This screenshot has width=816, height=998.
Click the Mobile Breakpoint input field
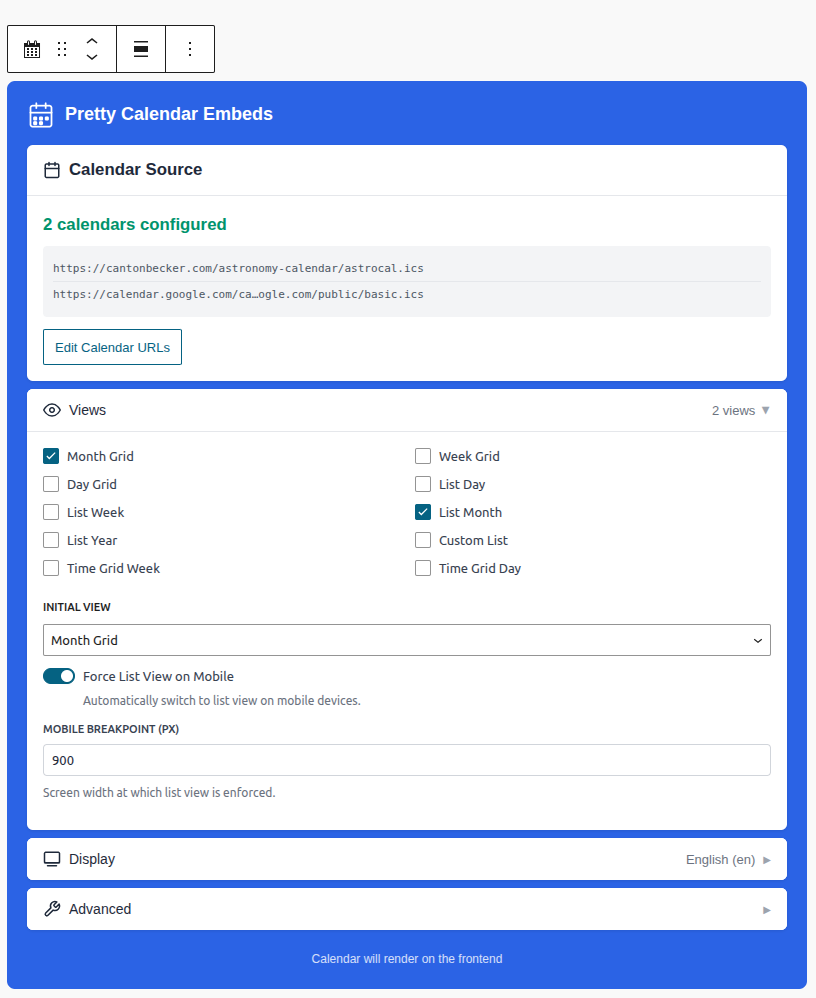pos(406,760)
